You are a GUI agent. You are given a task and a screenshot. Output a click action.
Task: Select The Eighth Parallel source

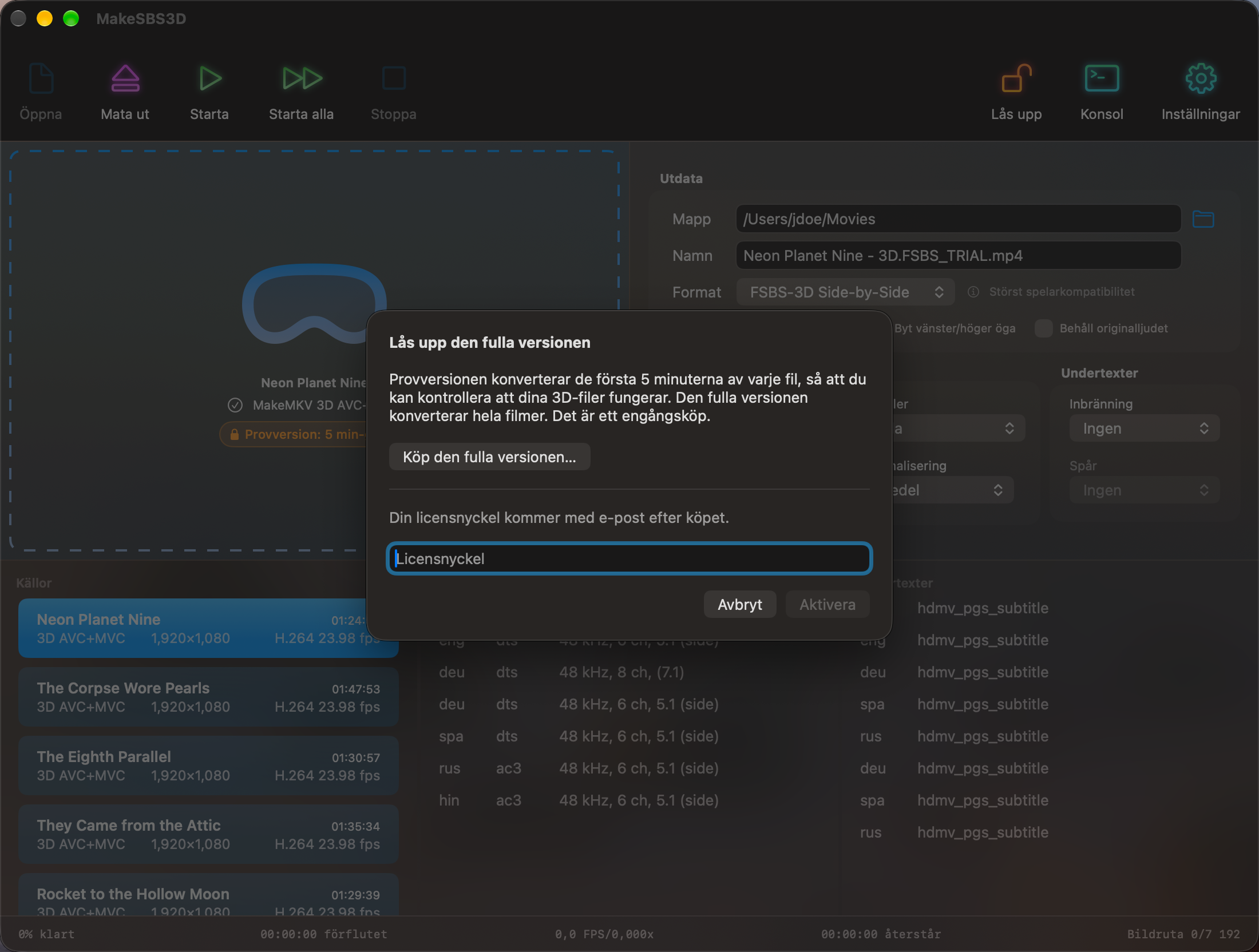(x=208, y=765)
